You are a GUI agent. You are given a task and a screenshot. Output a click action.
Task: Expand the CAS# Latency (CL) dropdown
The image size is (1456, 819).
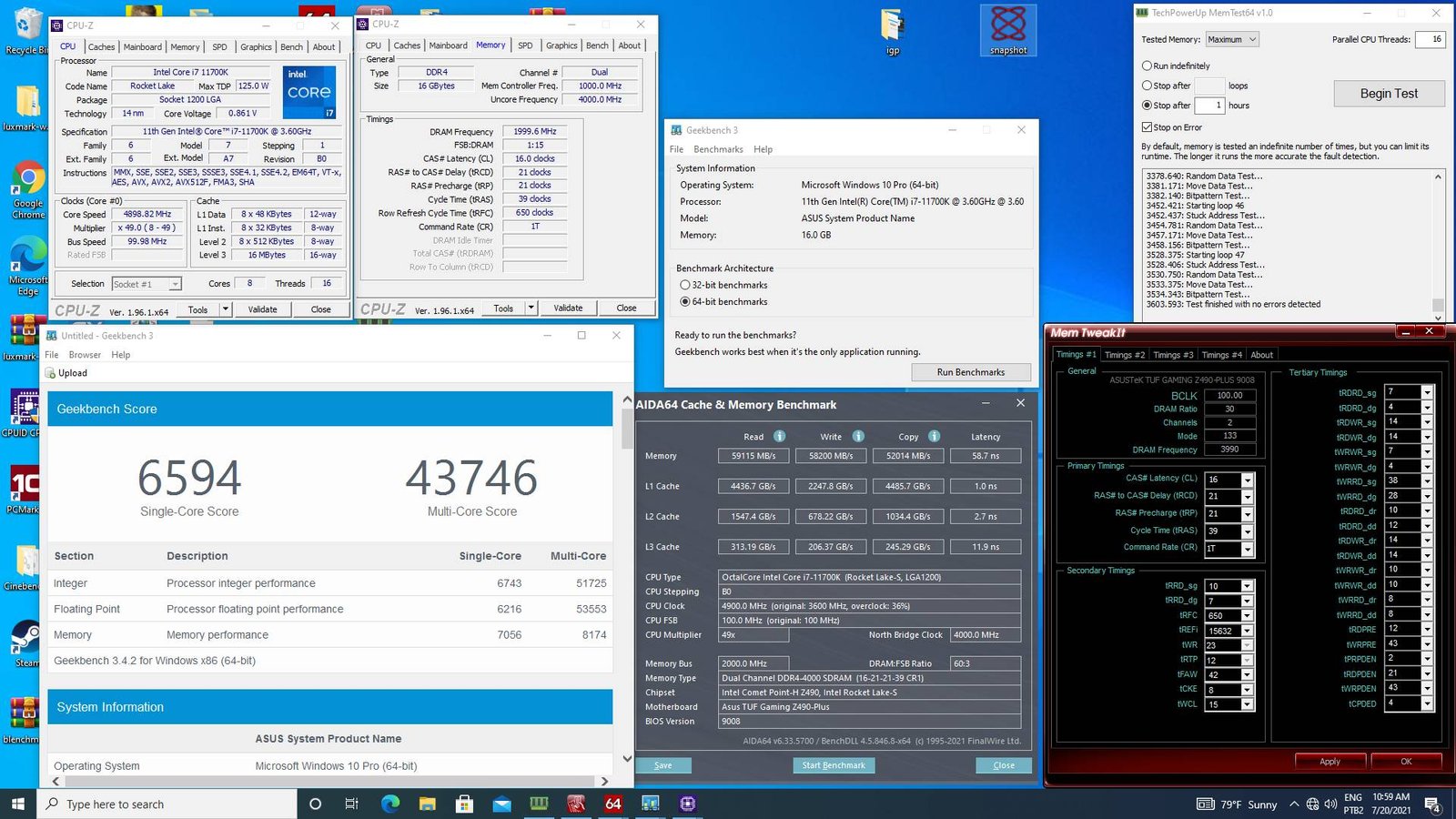(1247, 480)
